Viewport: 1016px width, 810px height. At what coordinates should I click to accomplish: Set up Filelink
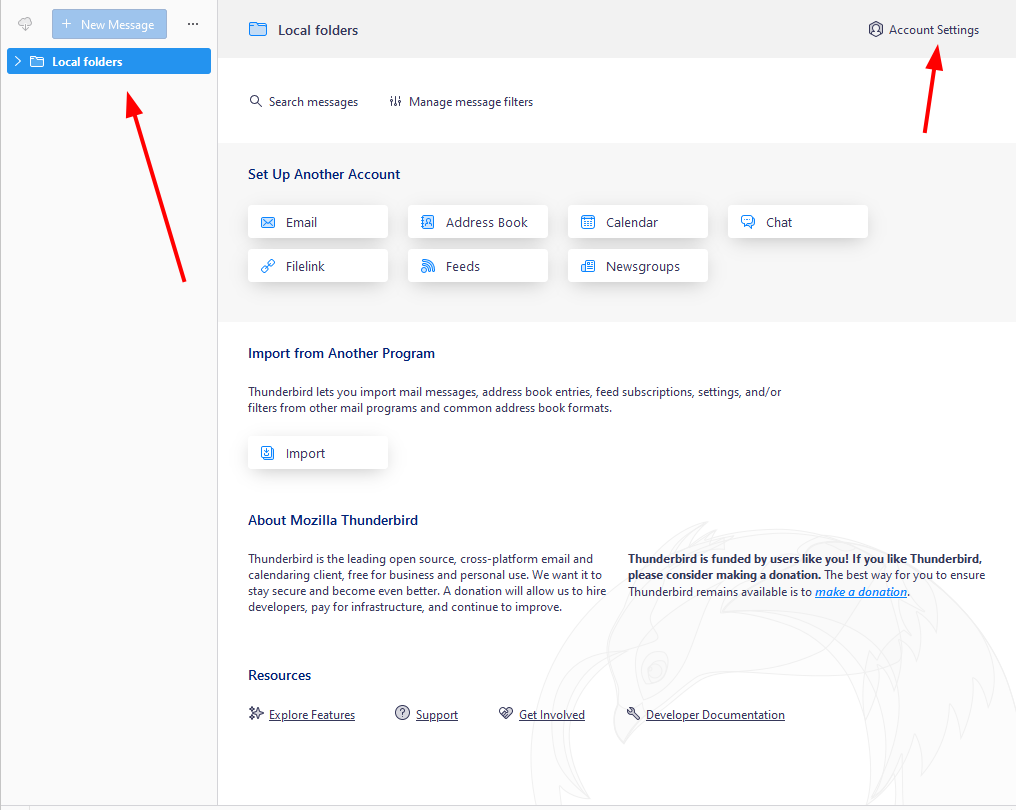pos(317,266)
